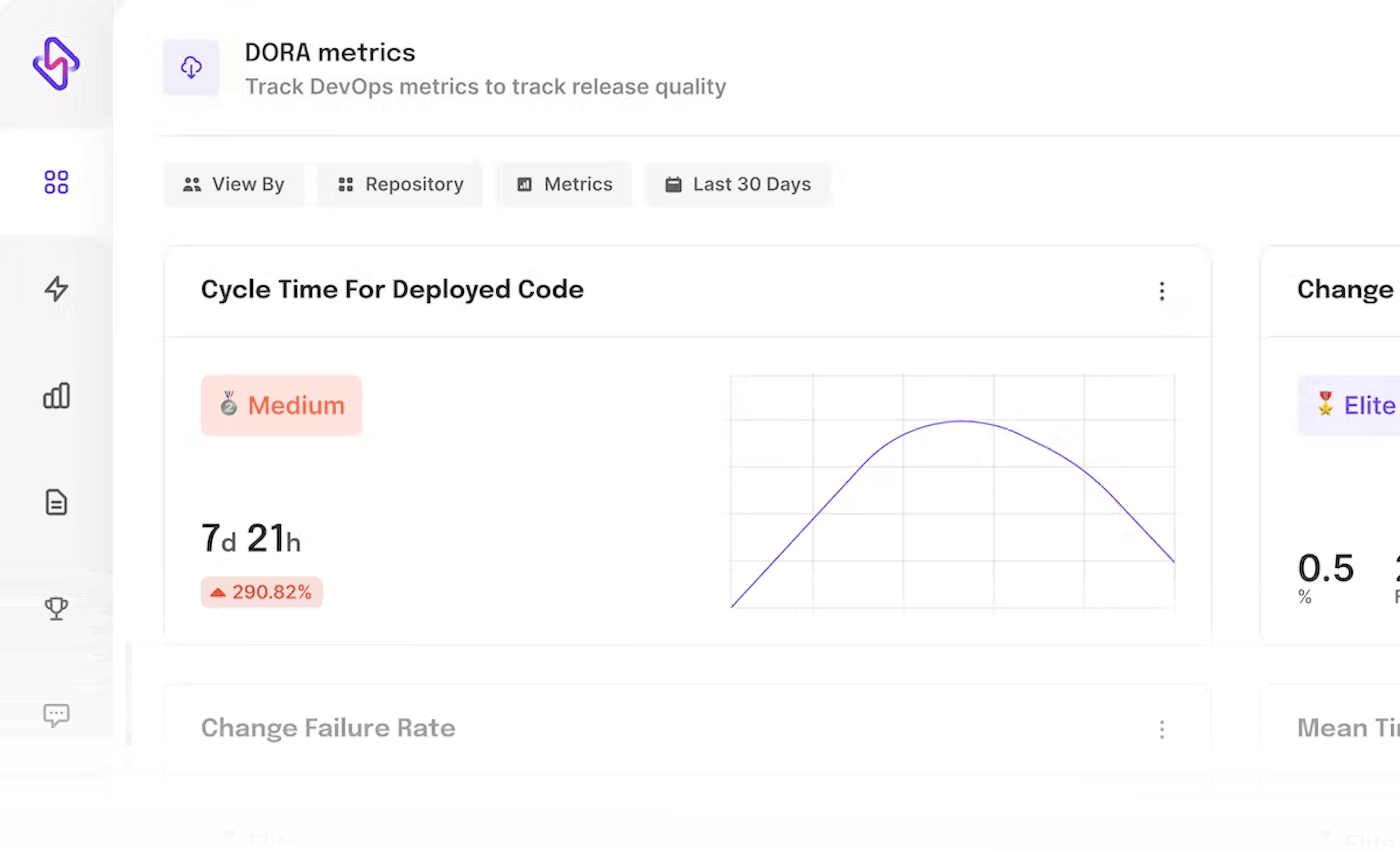Open the document sidebar icon
The height and width of the screenshot is (852, 1400).
click(x=56, y=503)
